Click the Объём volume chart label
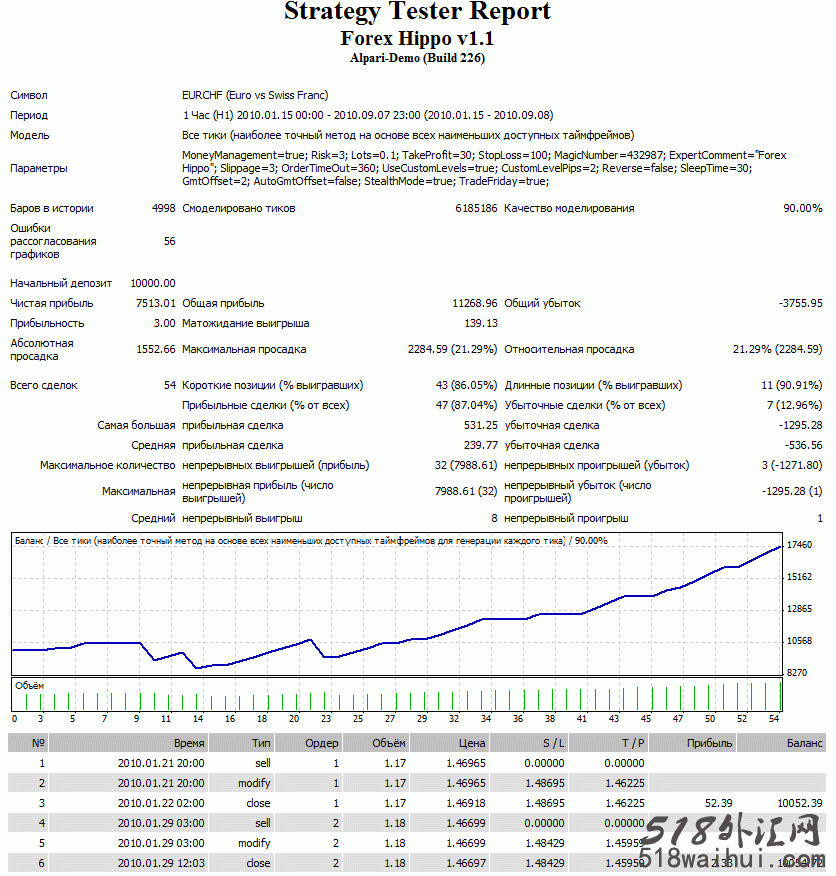This screenshot has height=876, width=836. pos(29,685)
